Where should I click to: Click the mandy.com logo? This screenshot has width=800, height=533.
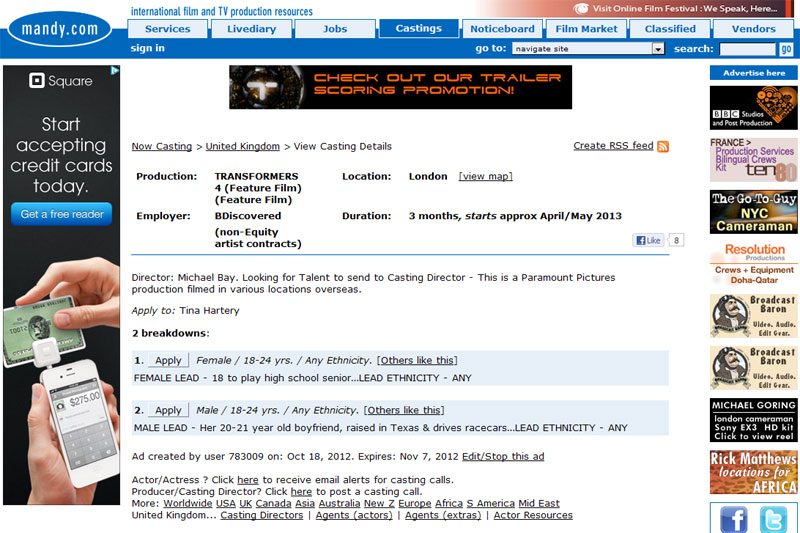60,30
